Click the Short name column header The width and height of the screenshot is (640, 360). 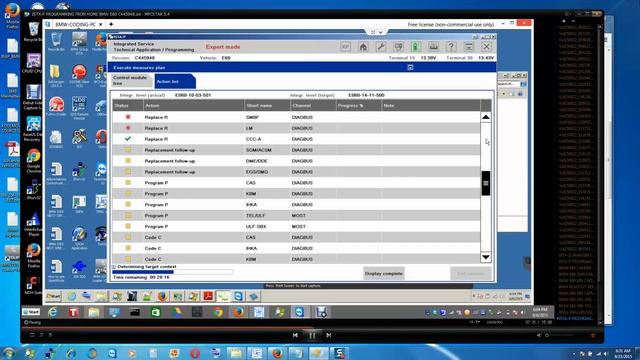point(267,106)
